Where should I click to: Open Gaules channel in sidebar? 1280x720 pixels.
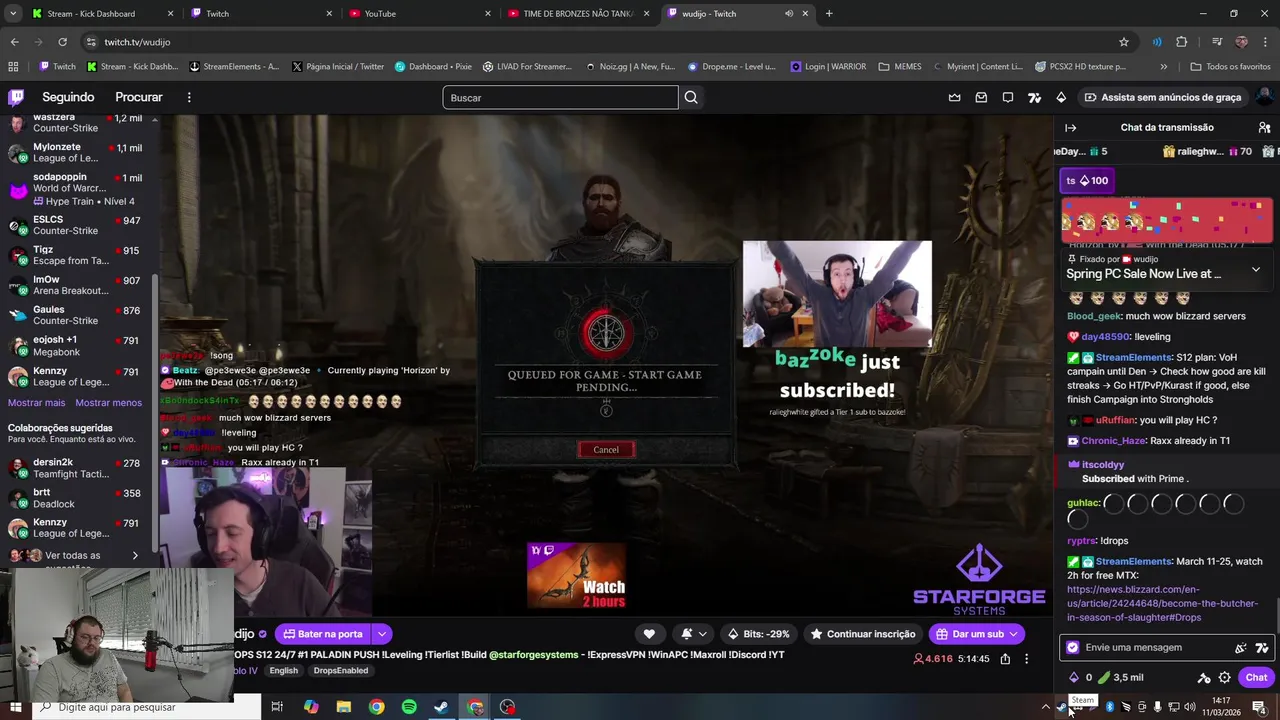tap(77, 315)
